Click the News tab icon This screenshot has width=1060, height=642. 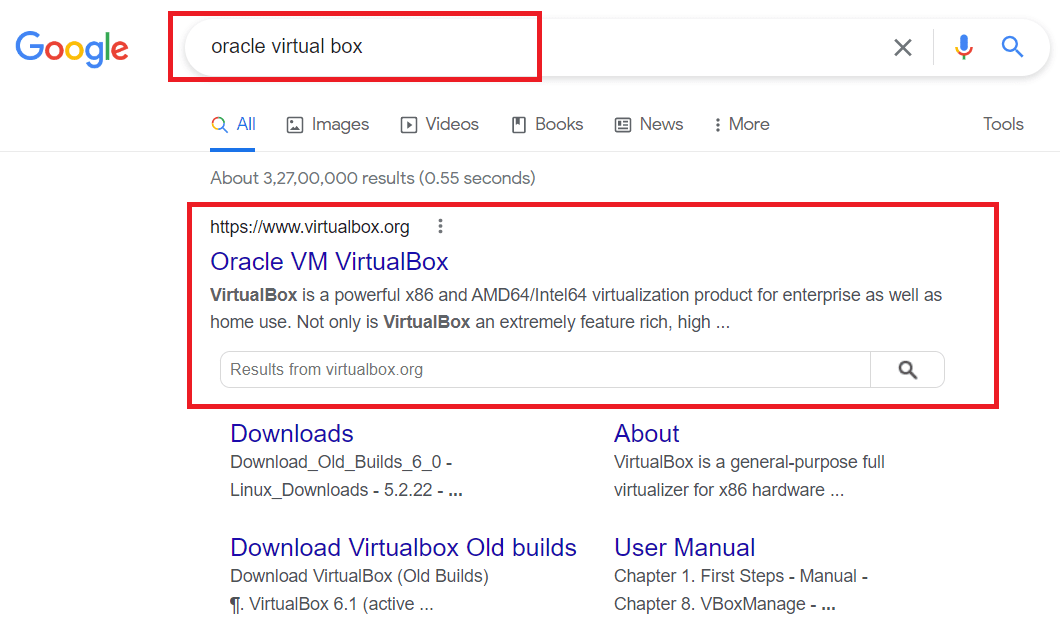[623, 125]
